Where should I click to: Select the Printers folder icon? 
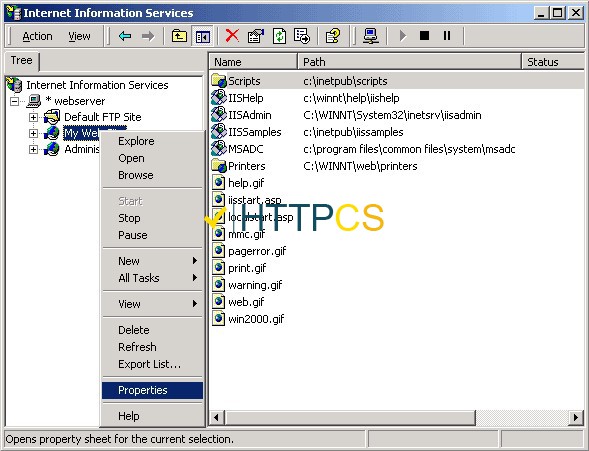(x=219, y=166)
